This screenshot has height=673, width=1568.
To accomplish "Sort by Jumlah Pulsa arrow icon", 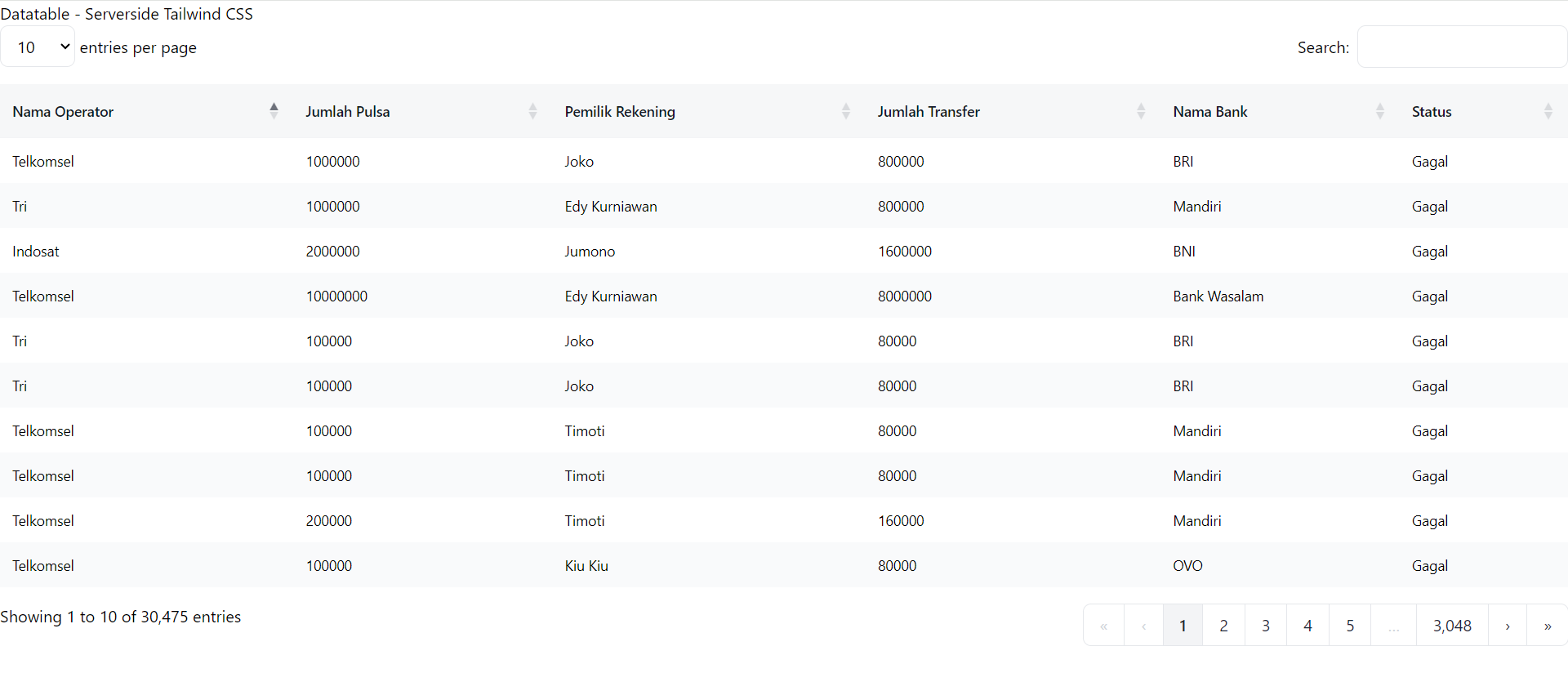I will [532, 111].
